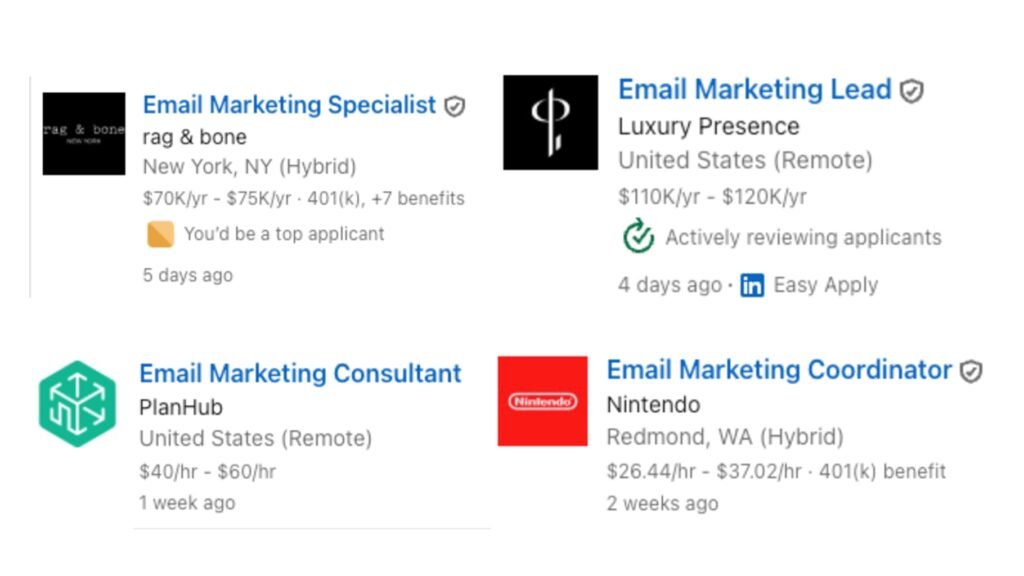Click the rag & bone company logo
The image size is (1024, 576).
click(84, 133)
